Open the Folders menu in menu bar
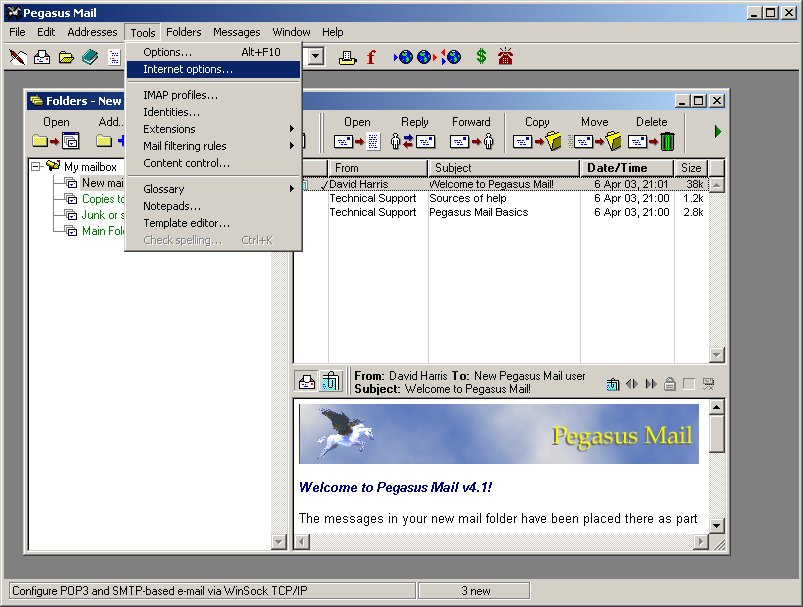 click(183, 32)
